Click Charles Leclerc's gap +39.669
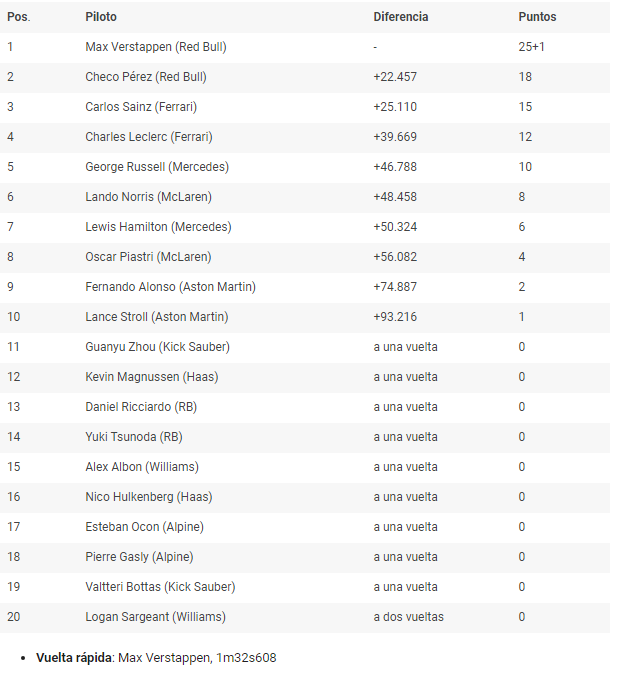The height and width of the screenshot is (674, 621). pos(395,137)
